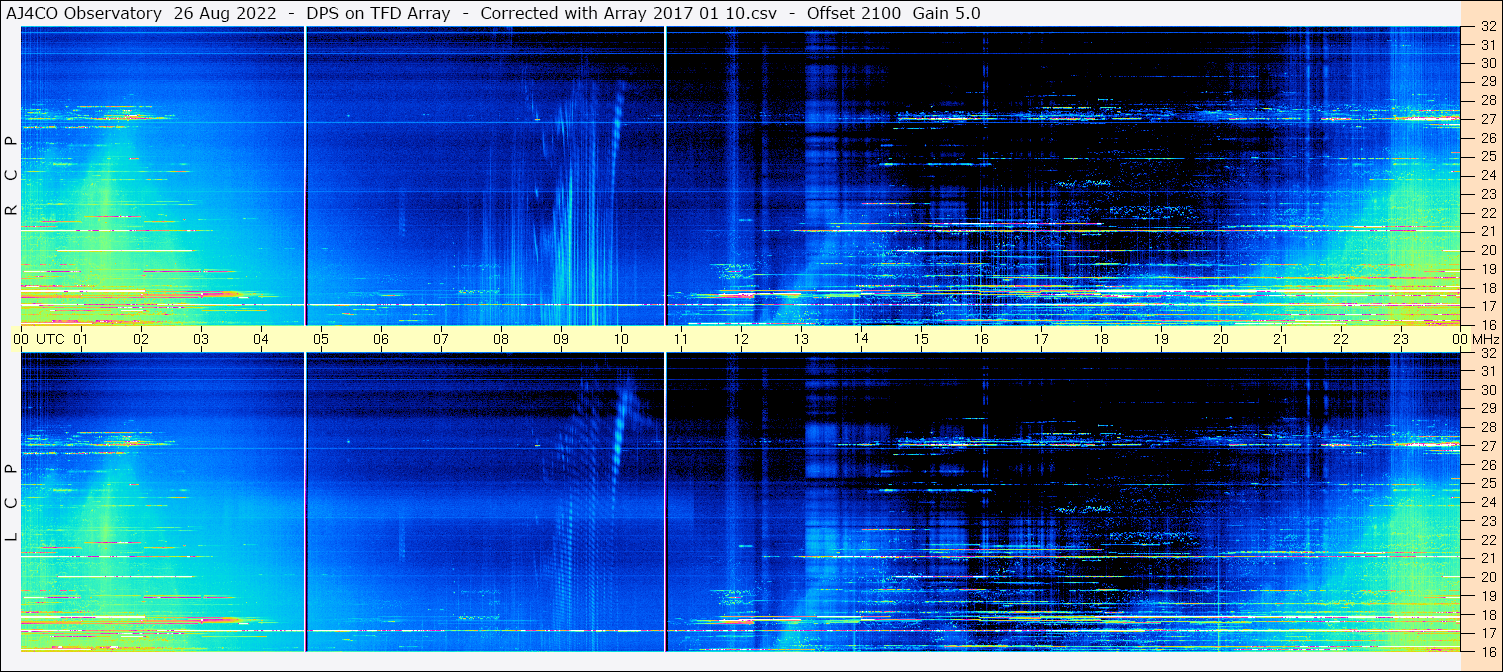Select the 23 hour tick label
Viewport: 1503px width, 672px height.
[1401, 339]
